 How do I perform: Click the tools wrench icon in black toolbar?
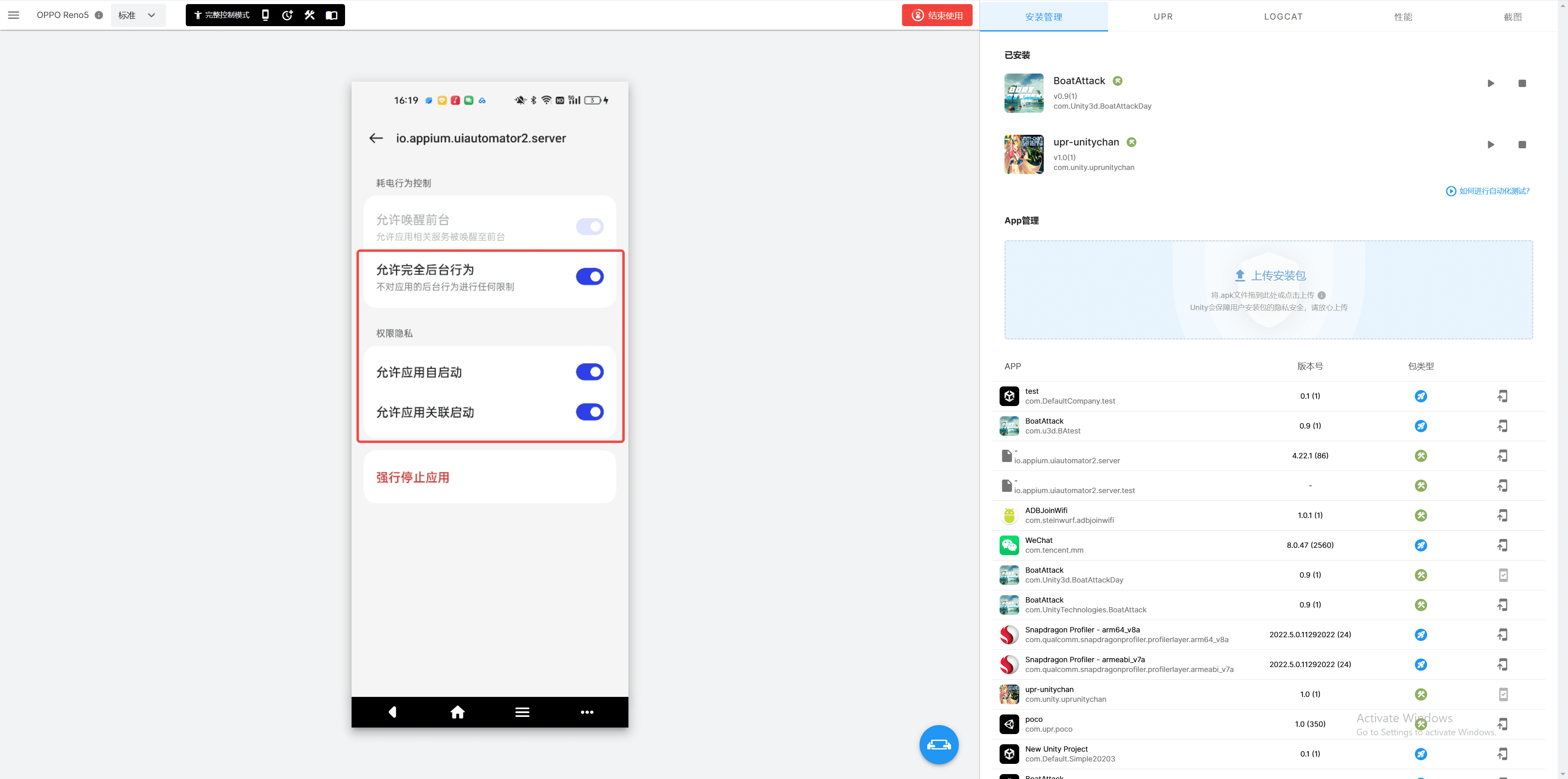(309, 15)
